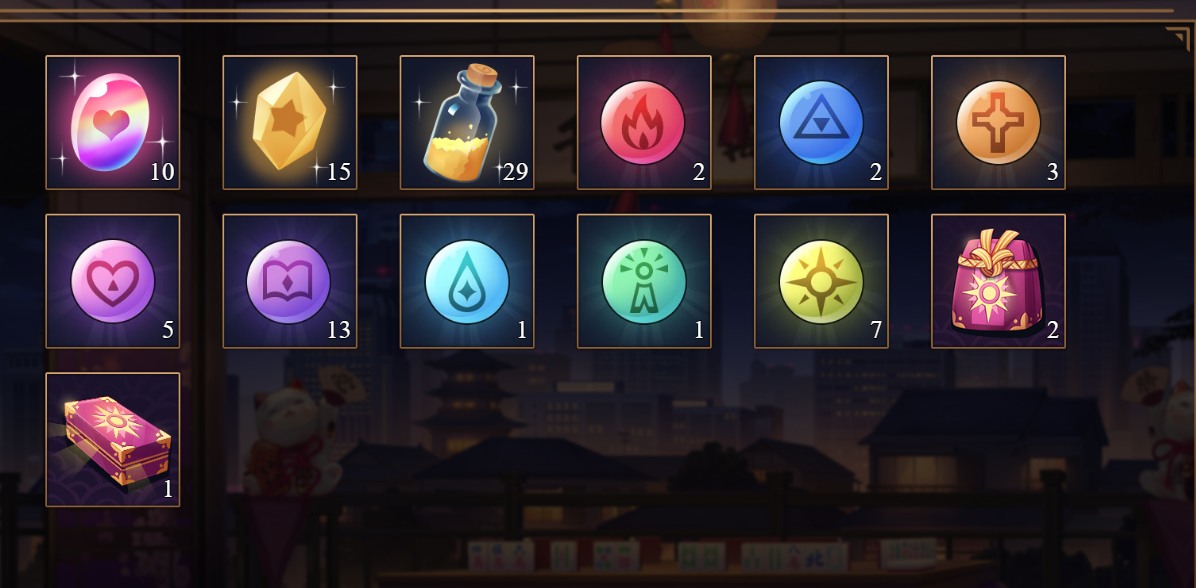The image size is (1196, 588).
Task: Select the light blue water drop orb
Action: [x=467, y=281]
